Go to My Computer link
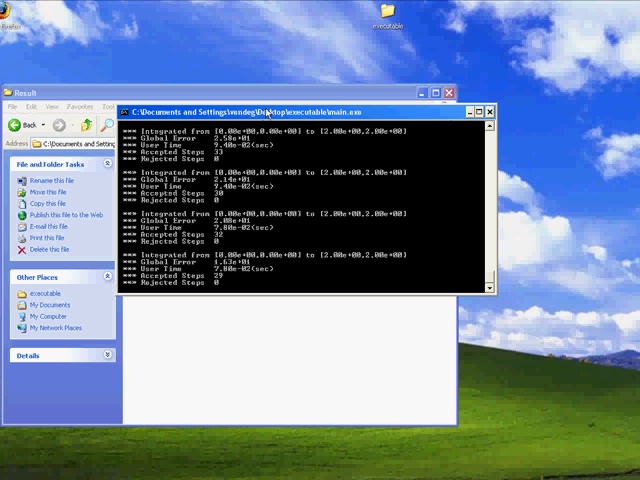640x480 pixels. pos(48,316)
